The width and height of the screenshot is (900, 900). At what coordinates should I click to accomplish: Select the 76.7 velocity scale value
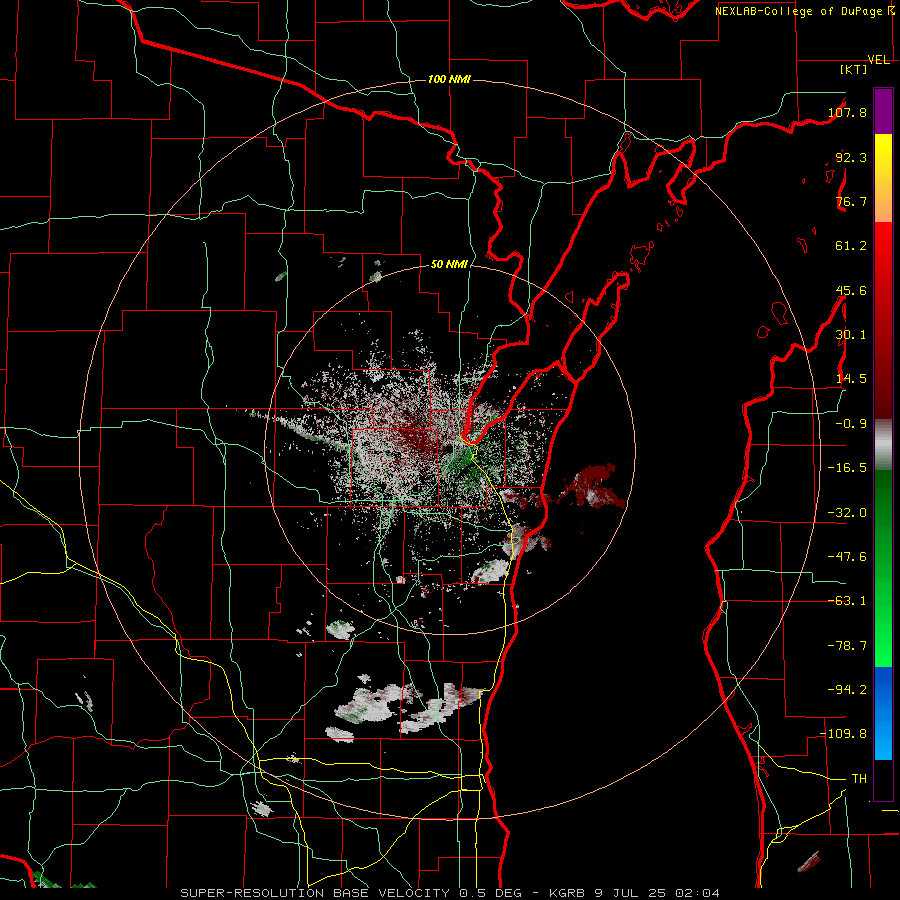click(x=851, y=201)
